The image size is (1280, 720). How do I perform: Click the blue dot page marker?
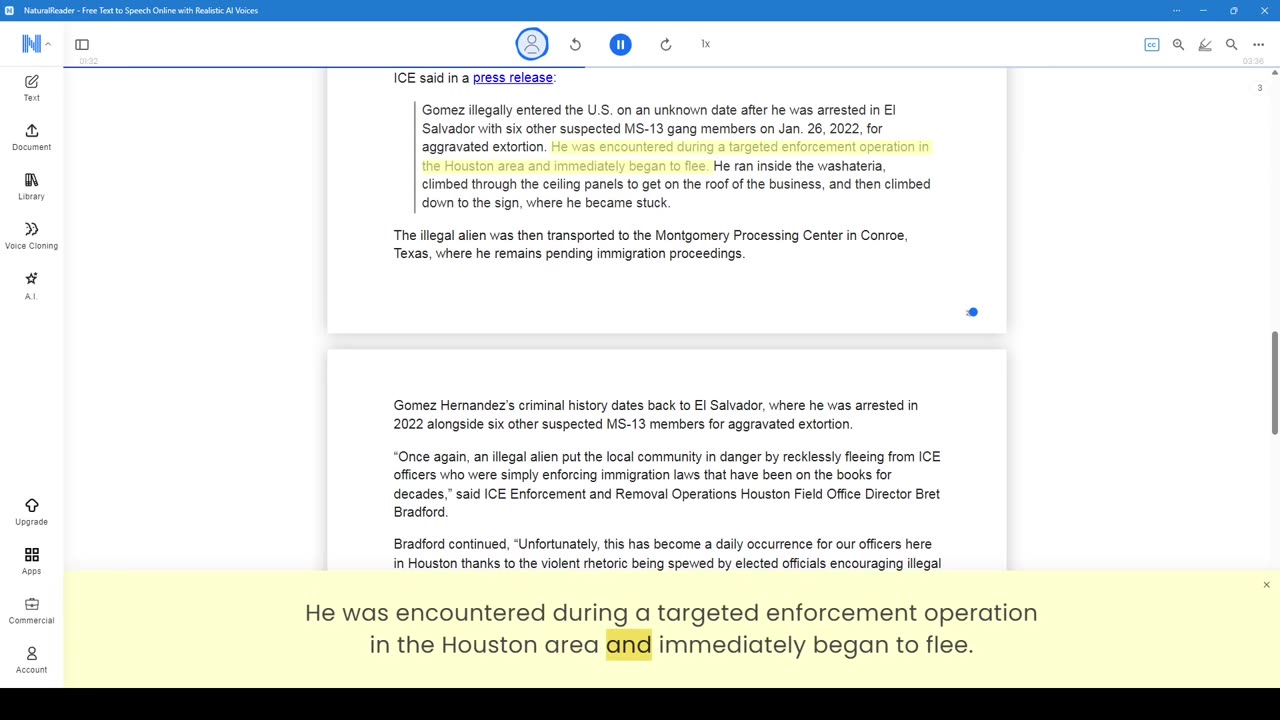[972, 312]
